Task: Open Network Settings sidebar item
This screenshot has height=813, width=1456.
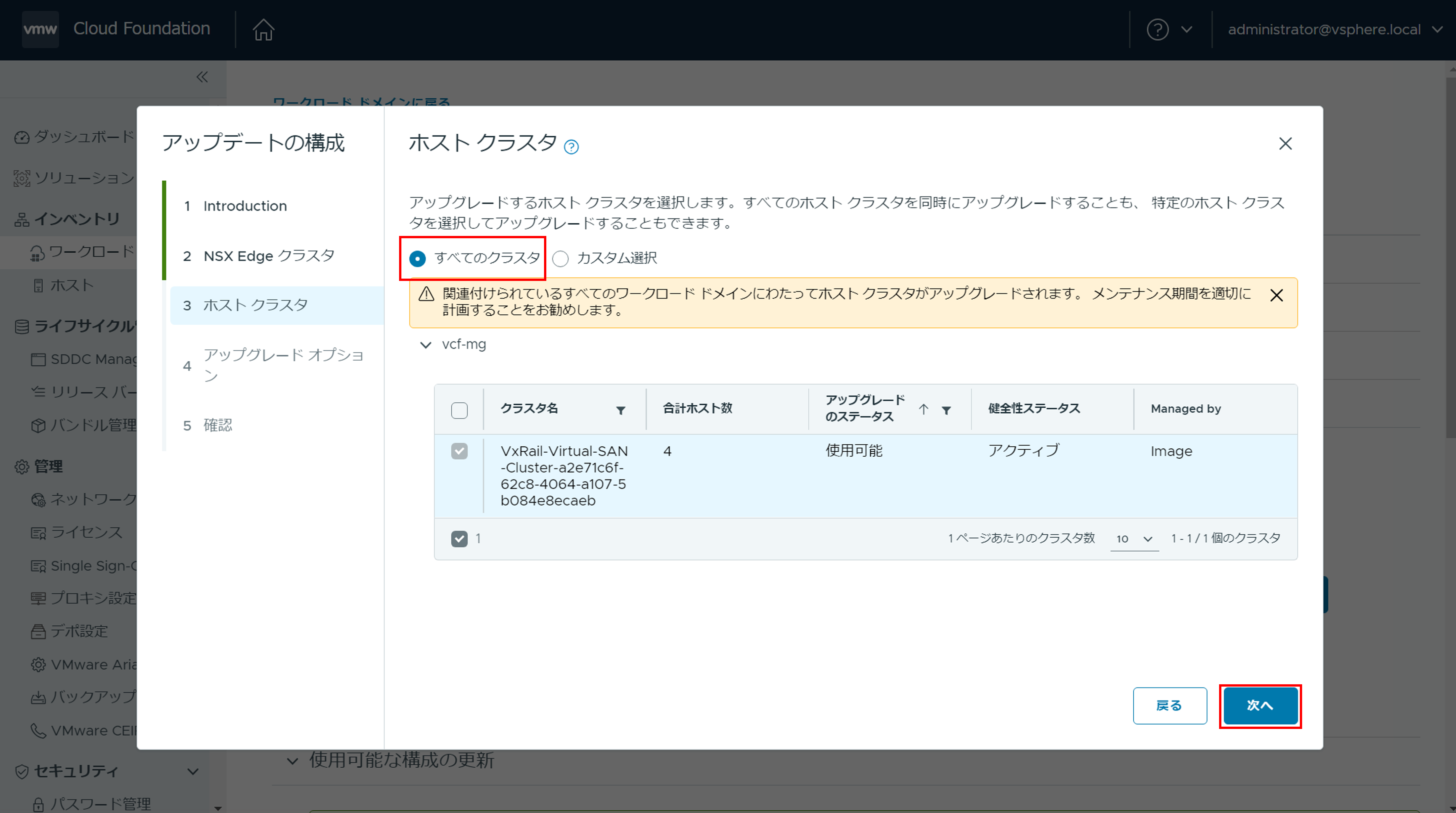Action: point(84,500)
